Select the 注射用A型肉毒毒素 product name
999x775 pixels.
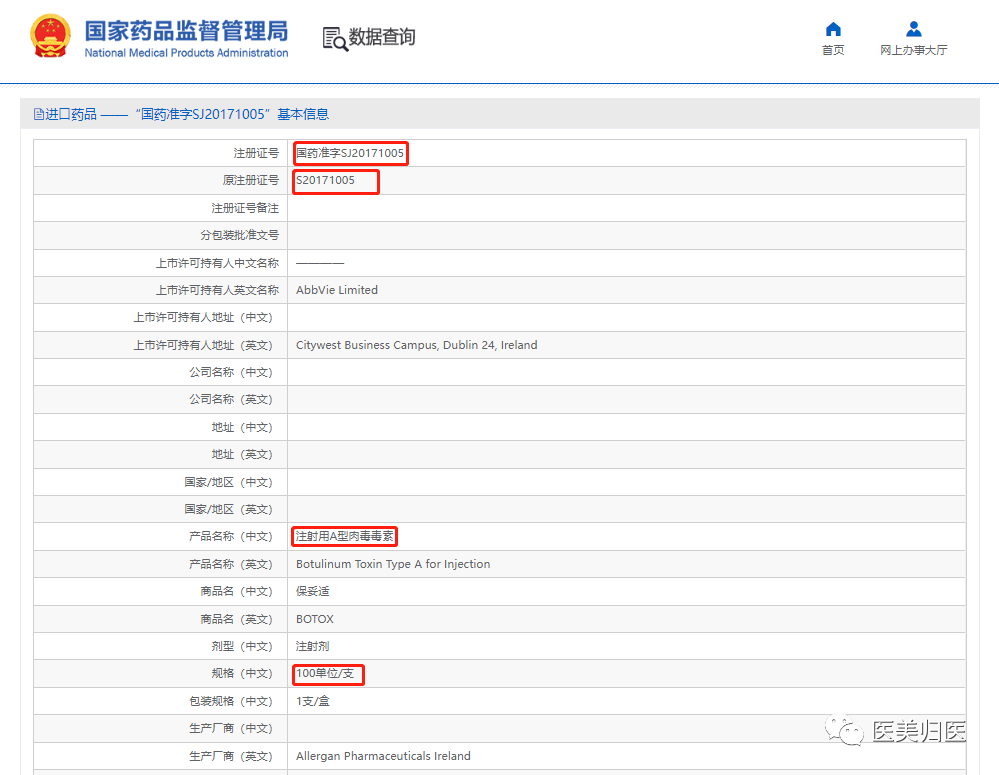345,536
